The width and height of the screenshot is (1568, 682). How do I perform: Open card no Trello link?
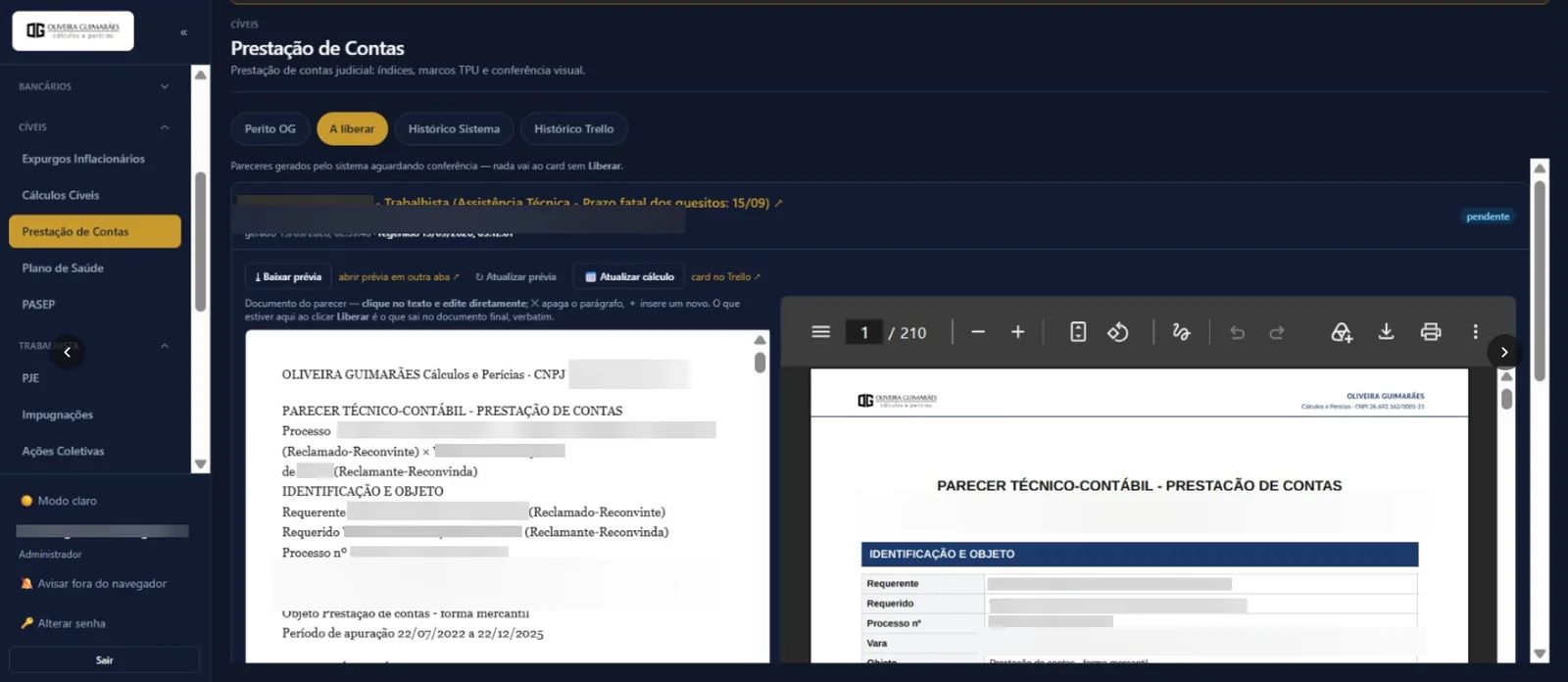point(725,277)
